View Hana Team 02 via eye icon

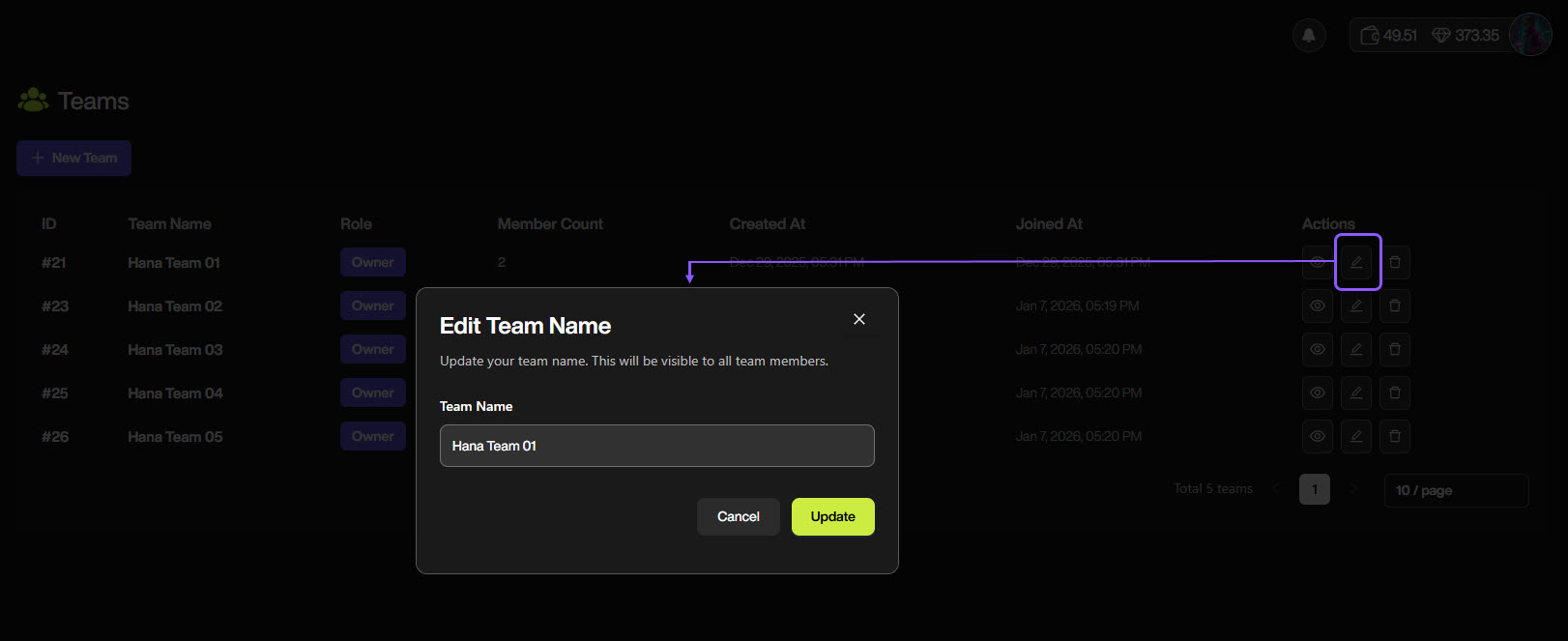[1318, 306]
